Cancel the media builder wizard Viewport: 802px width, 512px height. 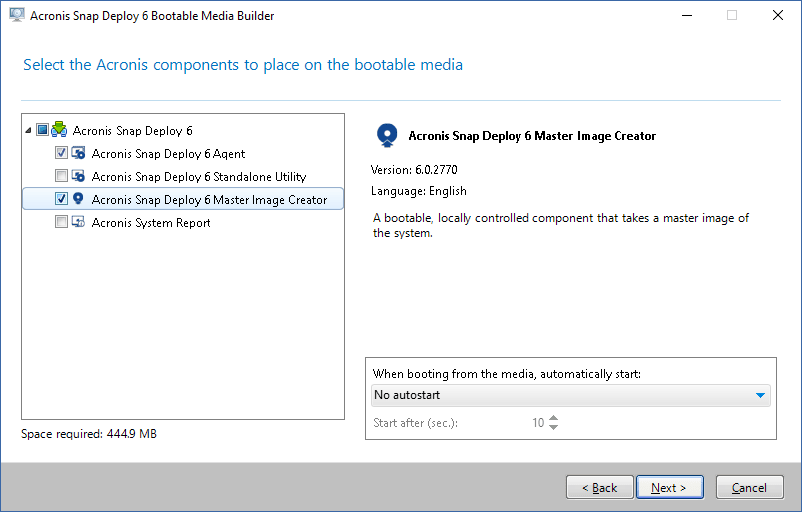point(749,488)
